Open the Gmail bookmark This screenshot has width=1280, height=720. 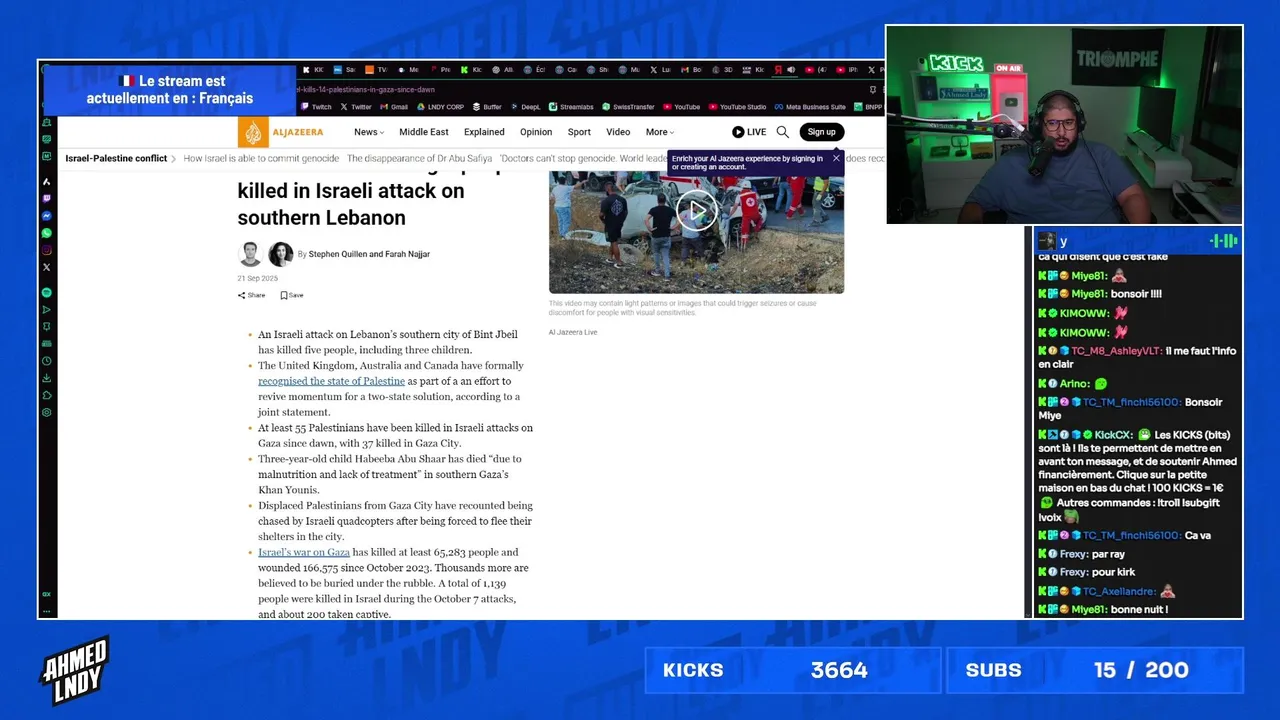tap(394, 106)
